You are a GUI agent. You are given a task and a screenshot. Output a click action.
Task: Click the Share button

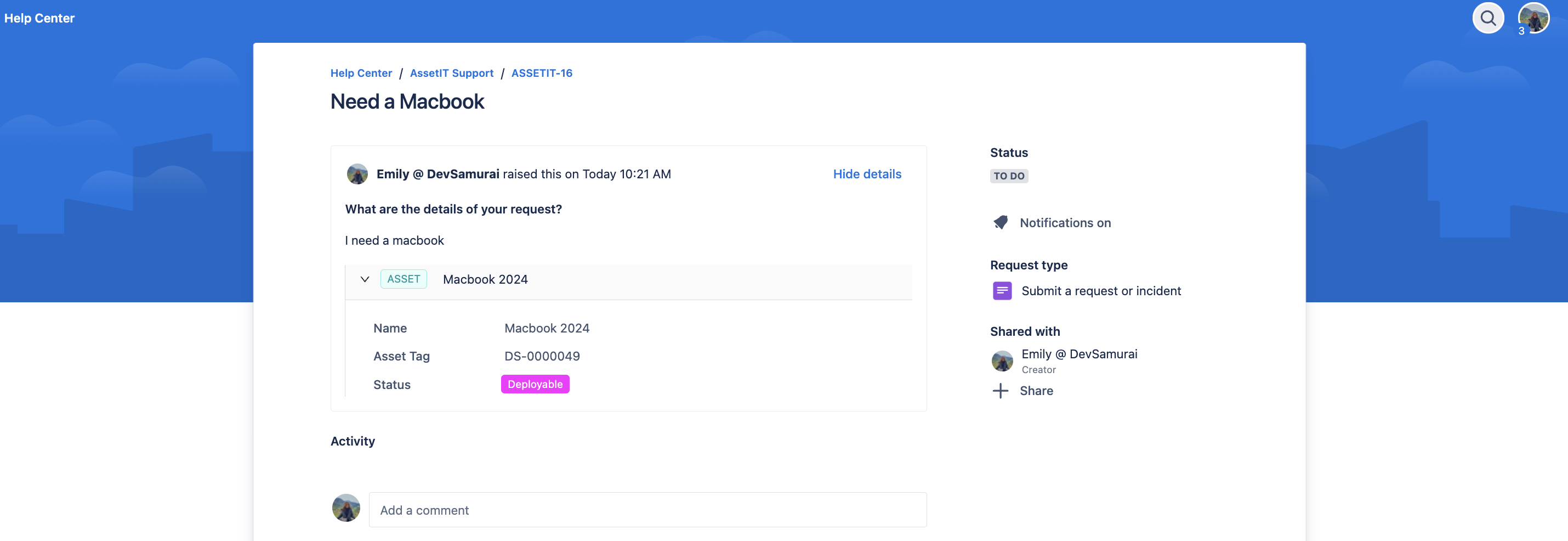[x=1036, y=391]
